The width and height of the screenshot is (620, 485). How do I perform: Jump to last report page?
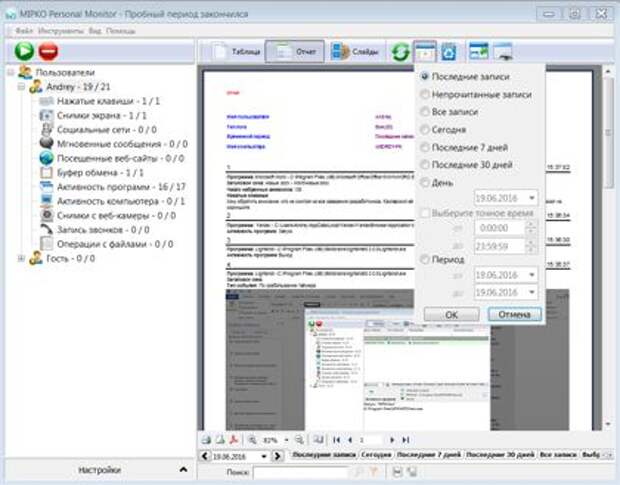[x=406, y=440]
